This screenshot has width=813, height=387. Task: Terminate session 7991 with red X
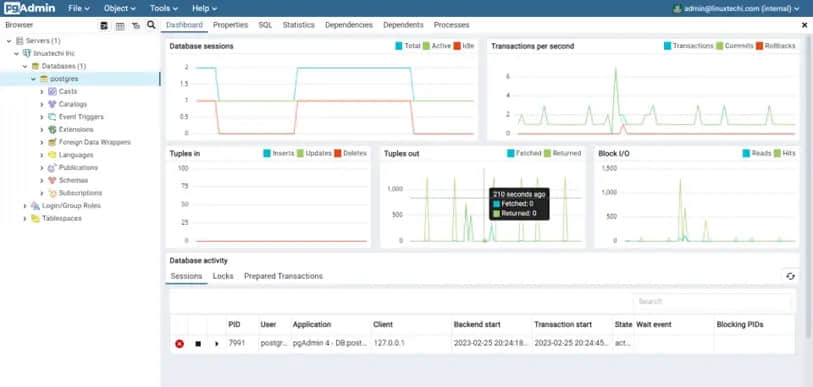click(179, 344)
